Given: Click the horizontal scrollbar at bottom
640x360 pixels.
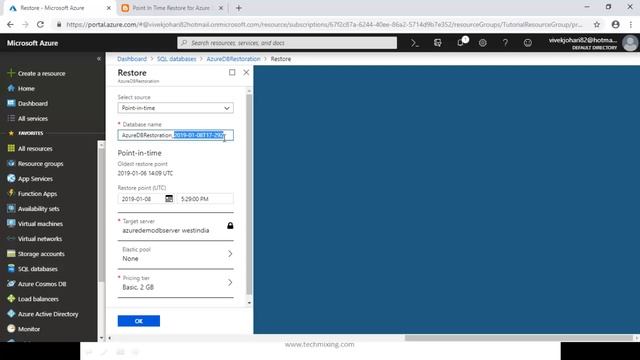Looking at the screenshot, I should point(518,338).
